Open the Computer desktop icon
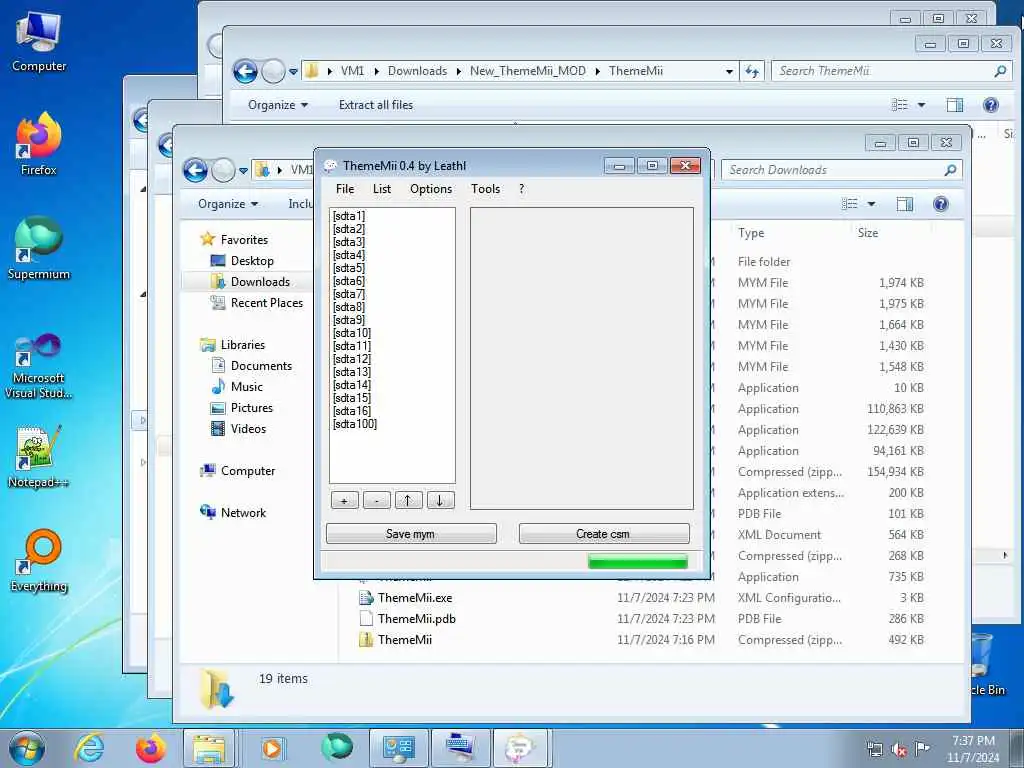Screen dimensions: 1024x768 click(x=39, y=42)
